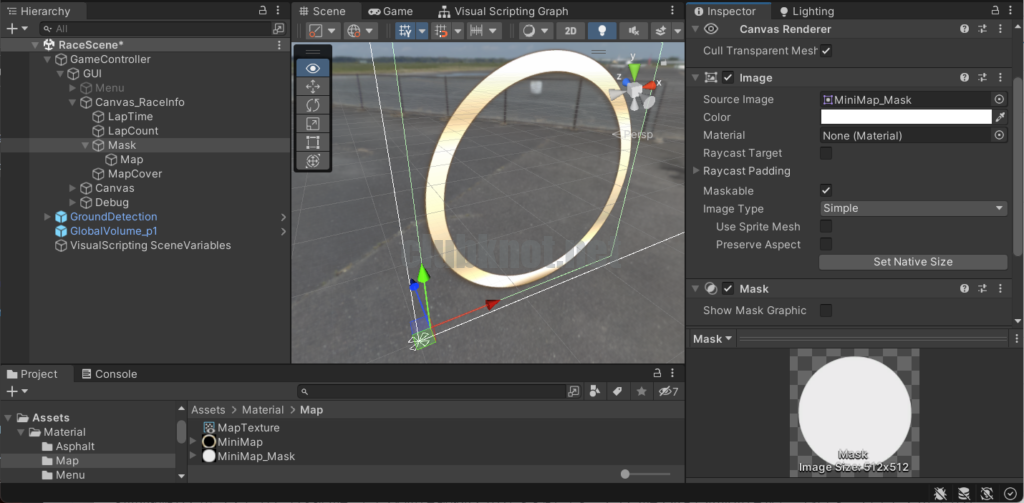Select MiniMap_Mask asset in Project
The height and width of the screenshot is (503, 1024).
pos(256,456)
